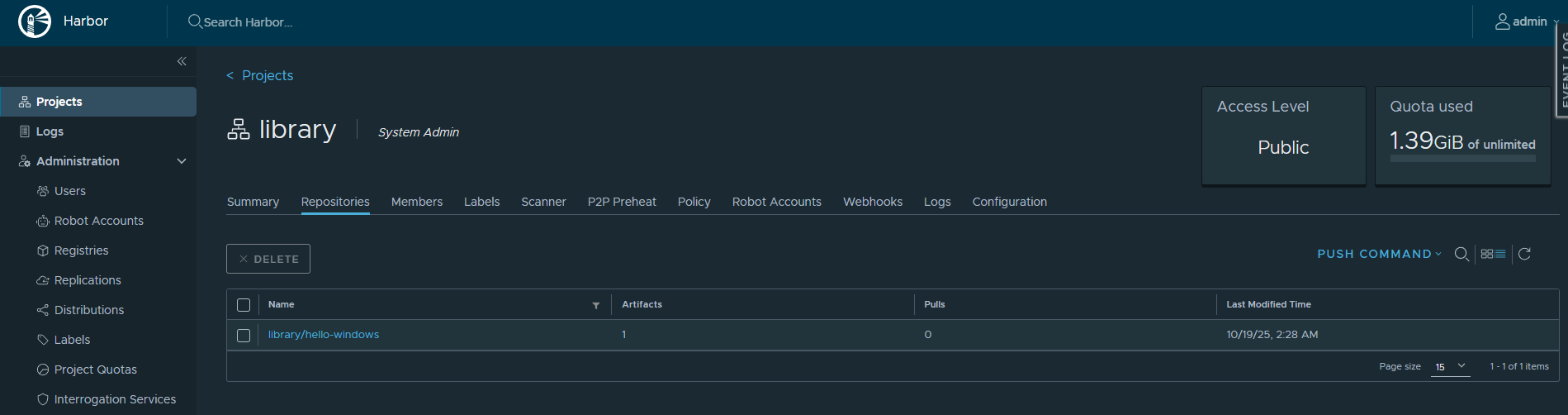Switch the card/list view toggle icon

[x=1493, y=254]
